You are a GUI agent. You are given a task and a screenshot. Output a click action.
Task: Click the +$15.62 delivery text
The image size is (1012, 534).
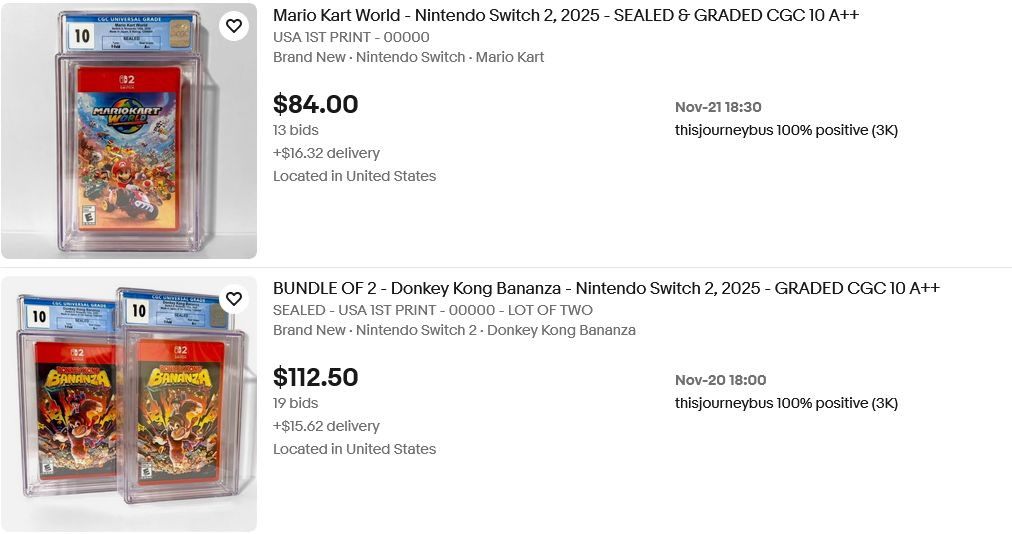point(326,426)
